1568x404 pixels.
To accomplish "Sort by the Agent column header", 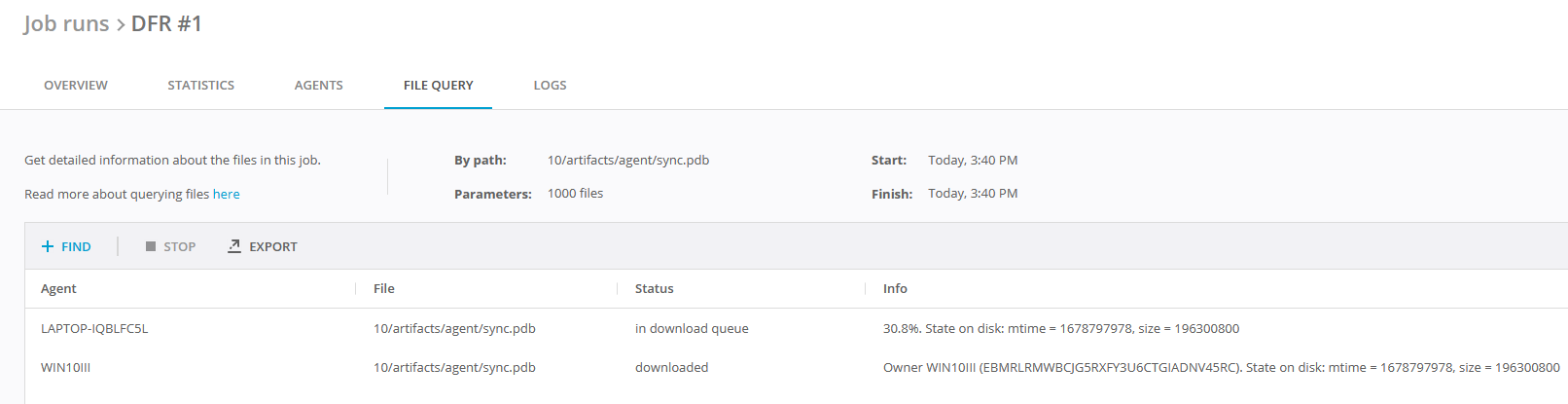I will [x=58, y=289].
